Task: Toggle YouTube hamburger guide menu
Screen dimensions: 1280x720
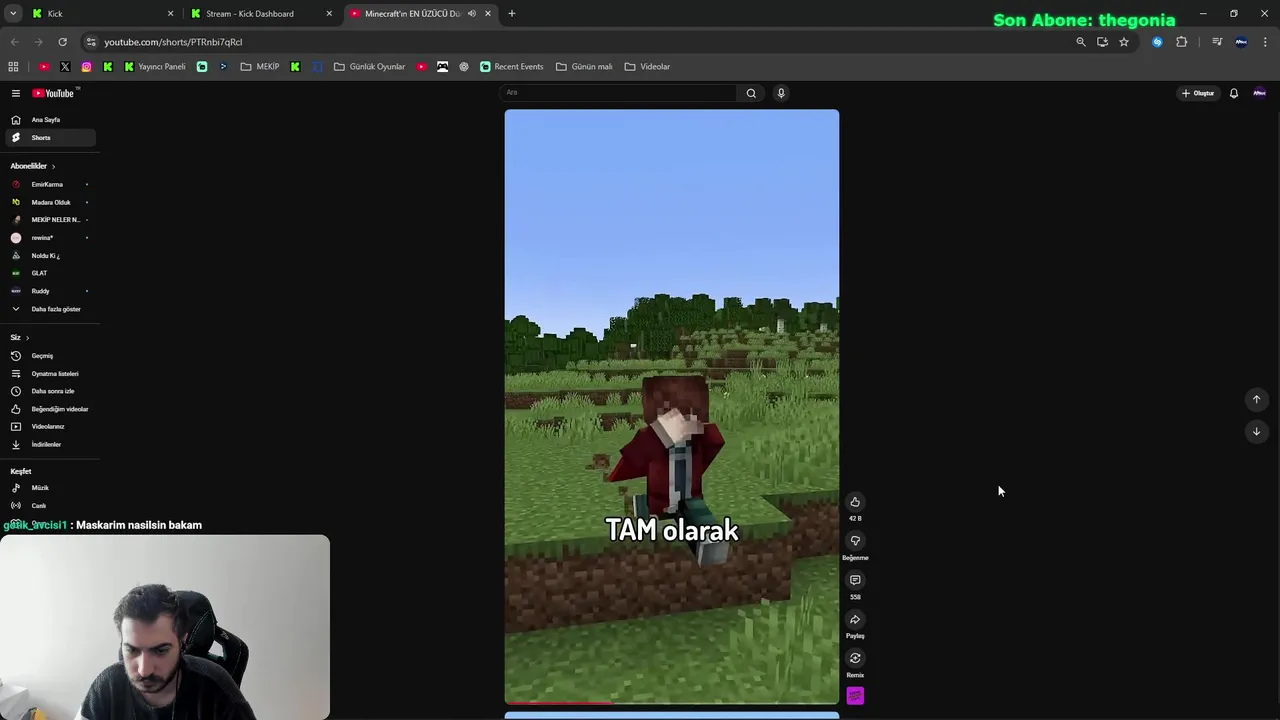Action: click(16, 93)
